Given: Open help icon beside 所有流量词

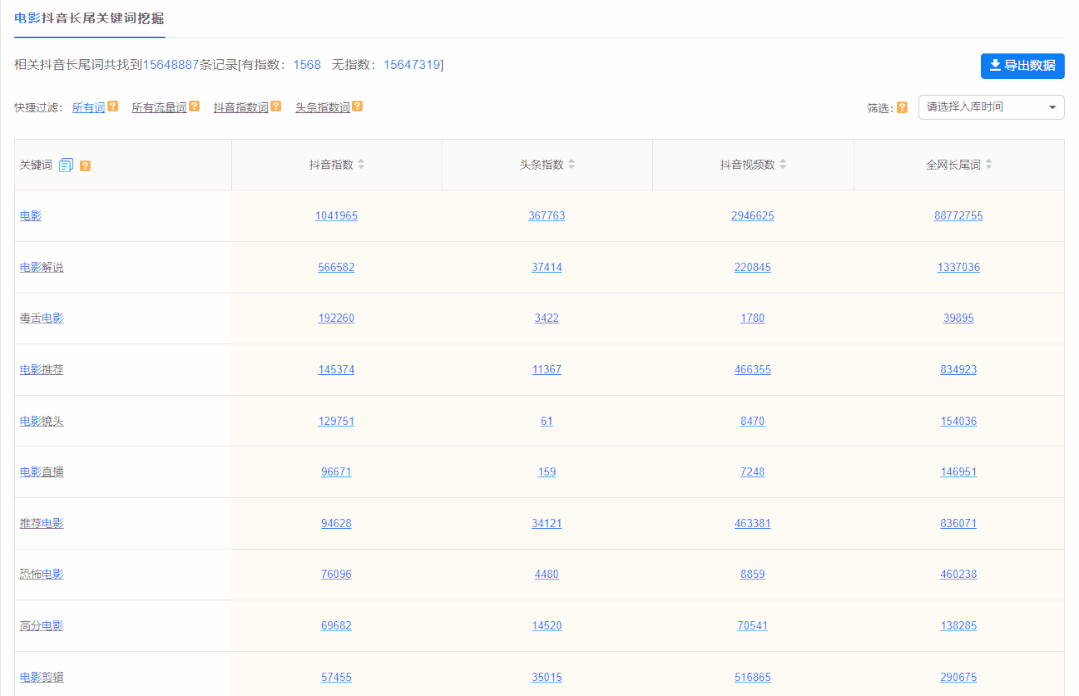Looking at the screenshot, I should click(194, 106).
